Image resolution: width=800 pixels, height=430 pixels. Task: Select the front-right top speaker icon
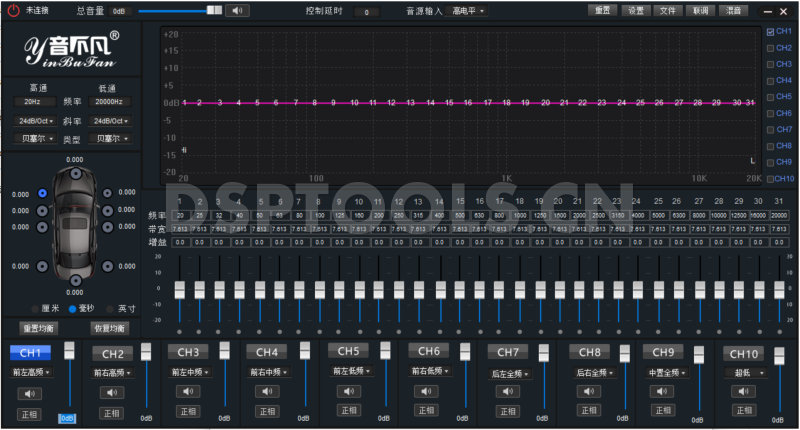pyautogui.click(x=107, y=193)
